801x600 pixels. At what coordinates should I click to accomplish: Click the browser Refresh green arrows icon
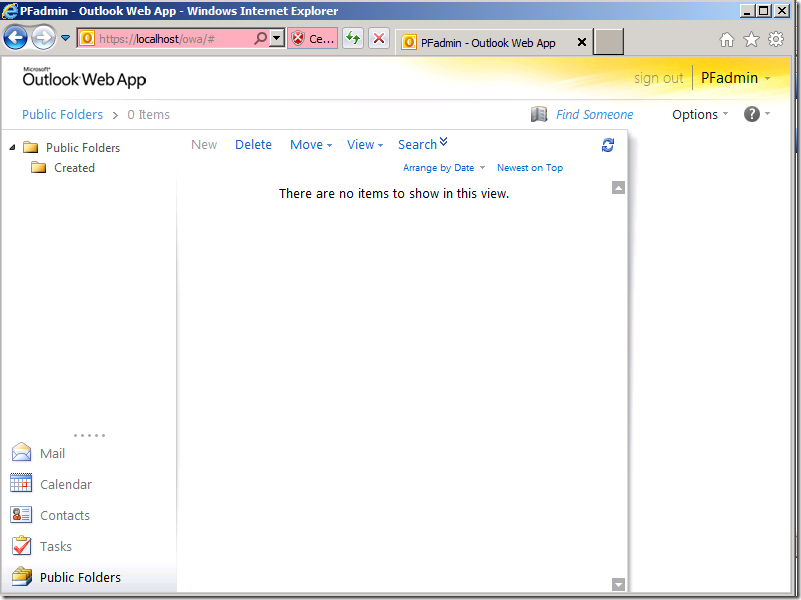[353, 38]
